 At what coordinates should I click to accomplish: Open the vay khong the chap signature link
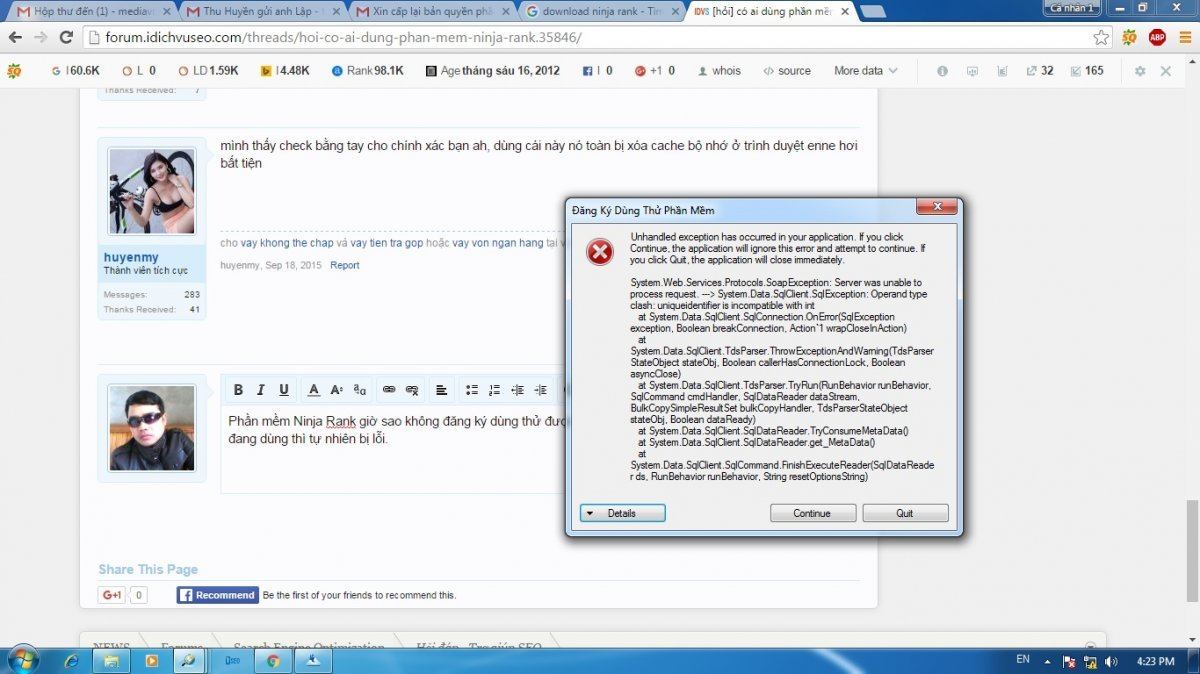pyautogui.click(x=287, y=243)
